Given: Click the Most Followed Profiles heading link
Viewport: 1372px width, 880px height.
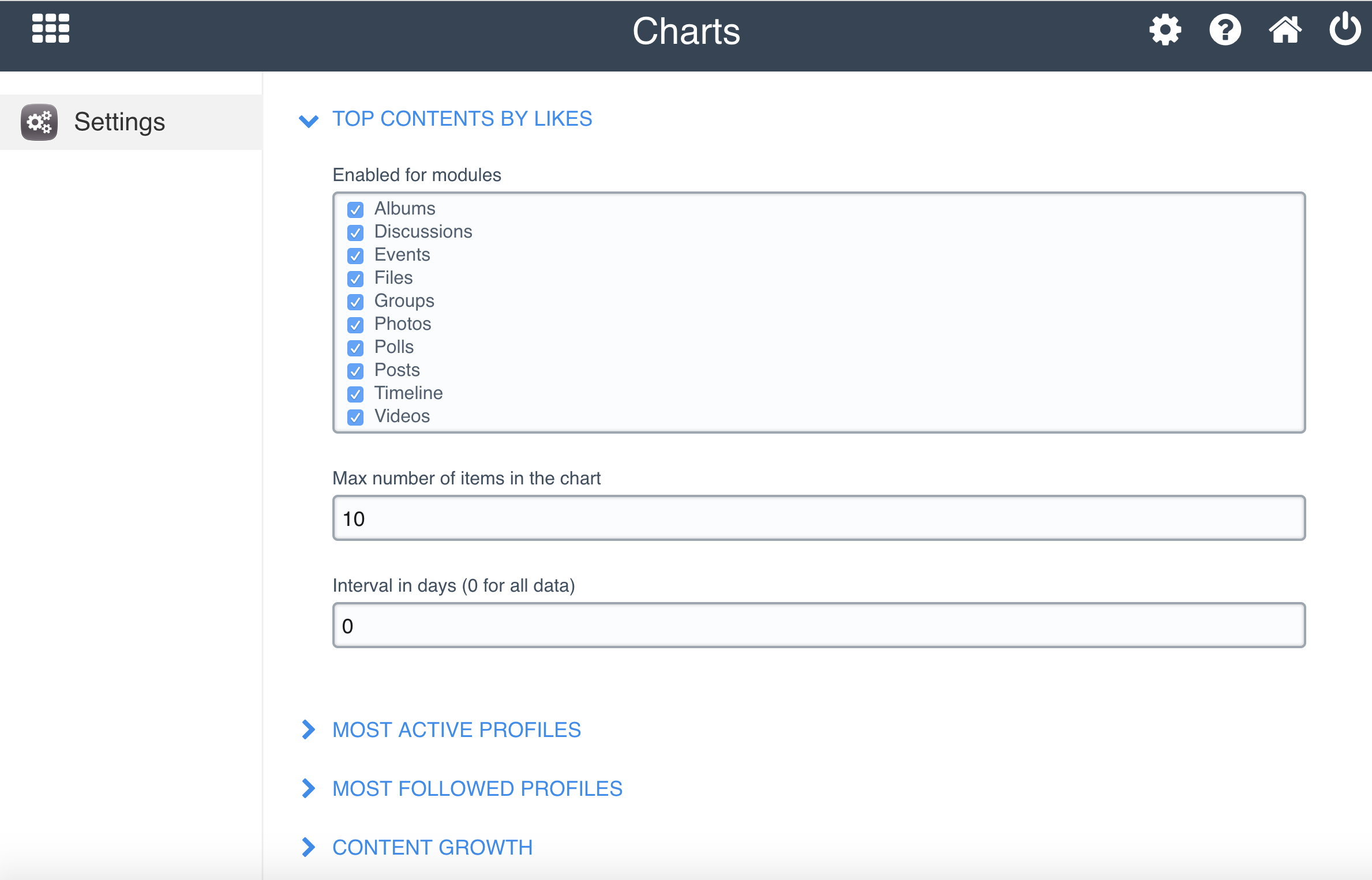Looking at the screenshot, I should point(477,788).
